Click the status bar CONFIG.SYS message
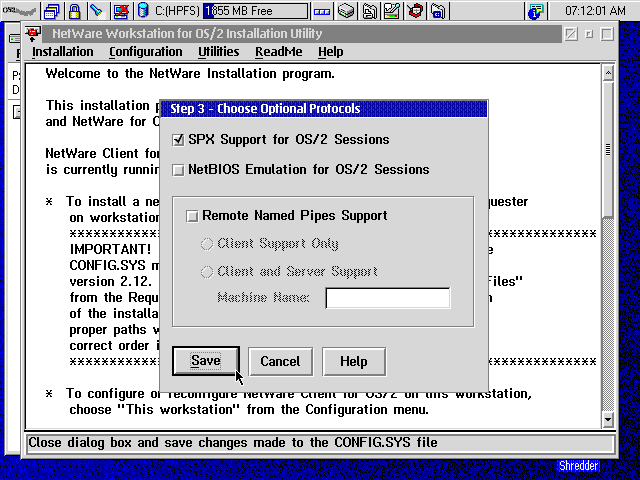This screenshot has height=480, width=640. pyautogui.click(x=233, y=442)
